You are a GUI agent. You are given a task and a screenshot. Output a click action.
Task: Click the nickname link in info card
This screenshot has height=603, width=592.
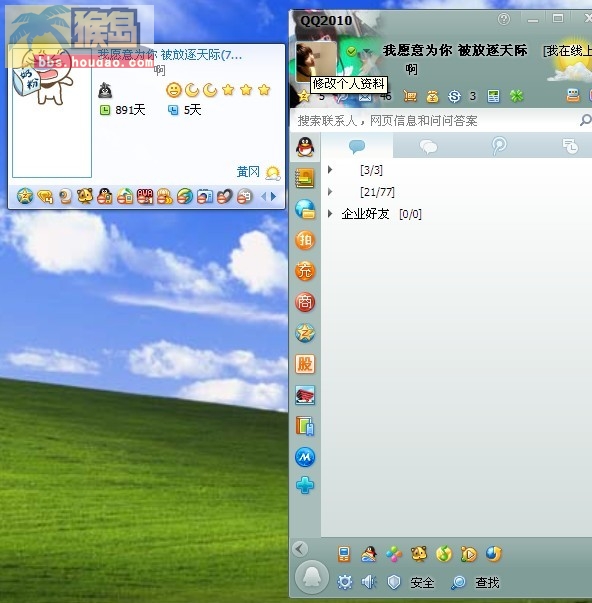170,55
